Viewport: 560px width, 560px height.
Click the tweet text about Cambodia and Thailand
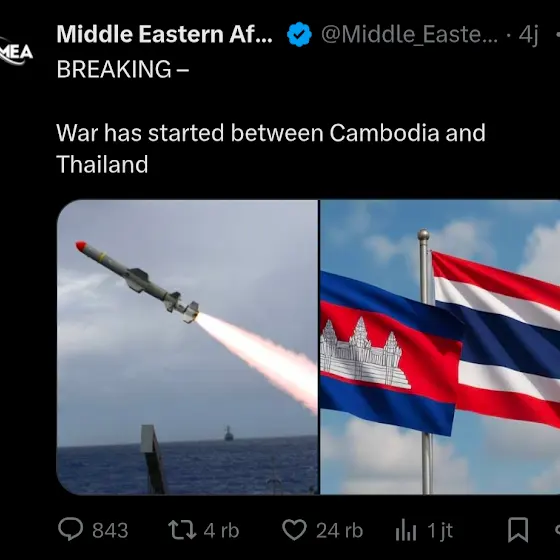tap(271, 148)
